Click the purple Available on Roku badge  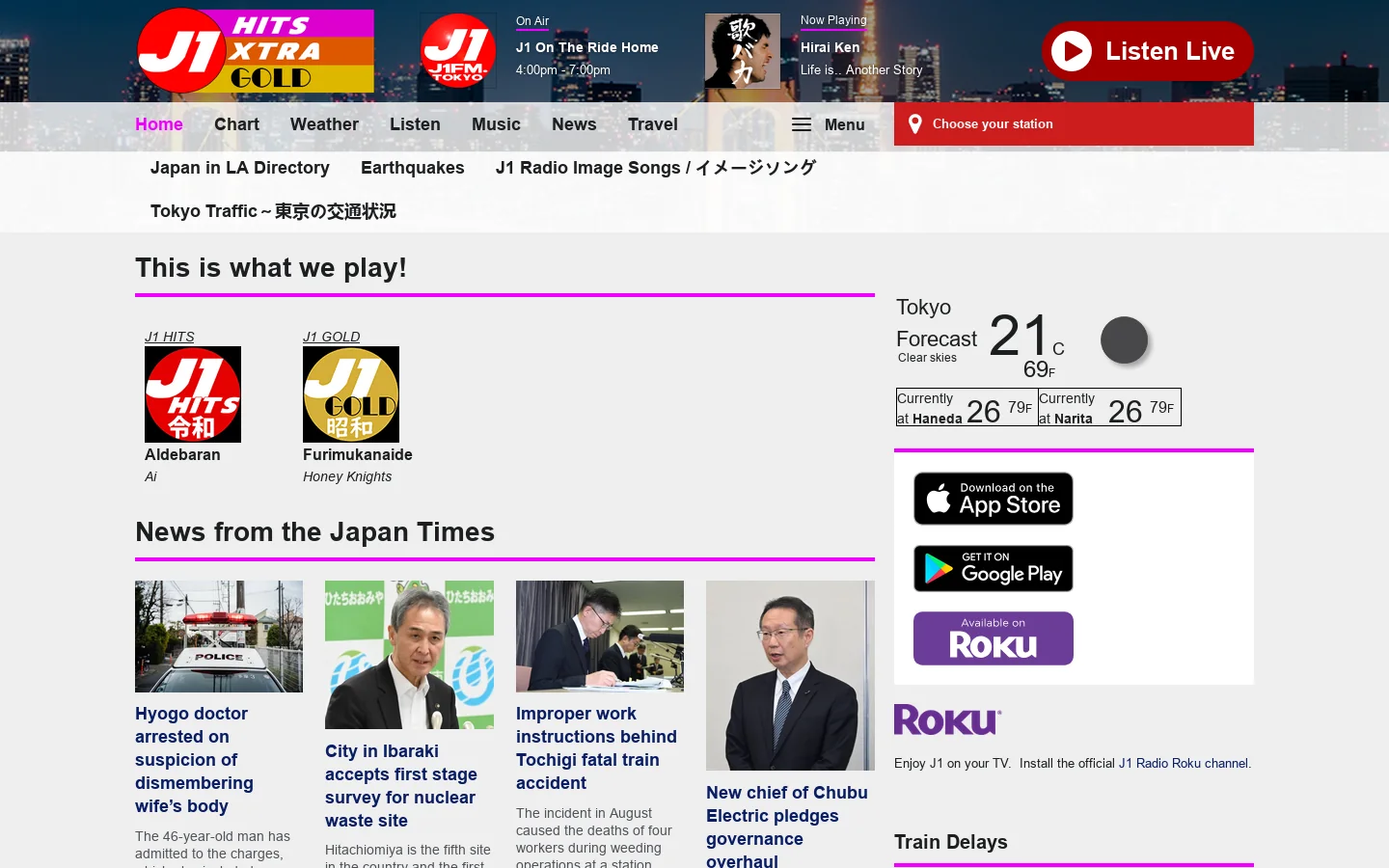pyautogui.click(x=994, y=638)
